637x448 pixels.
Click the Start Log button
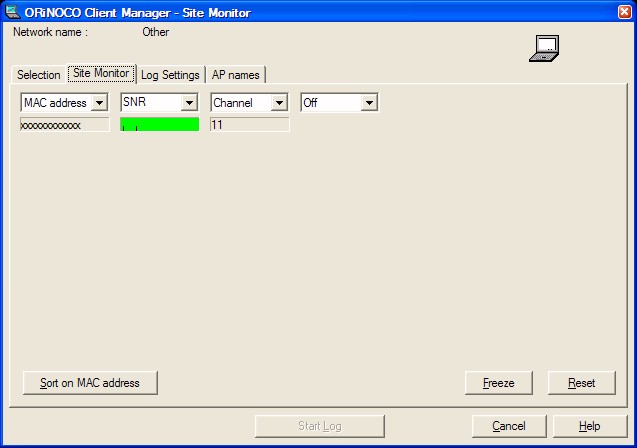320,426
